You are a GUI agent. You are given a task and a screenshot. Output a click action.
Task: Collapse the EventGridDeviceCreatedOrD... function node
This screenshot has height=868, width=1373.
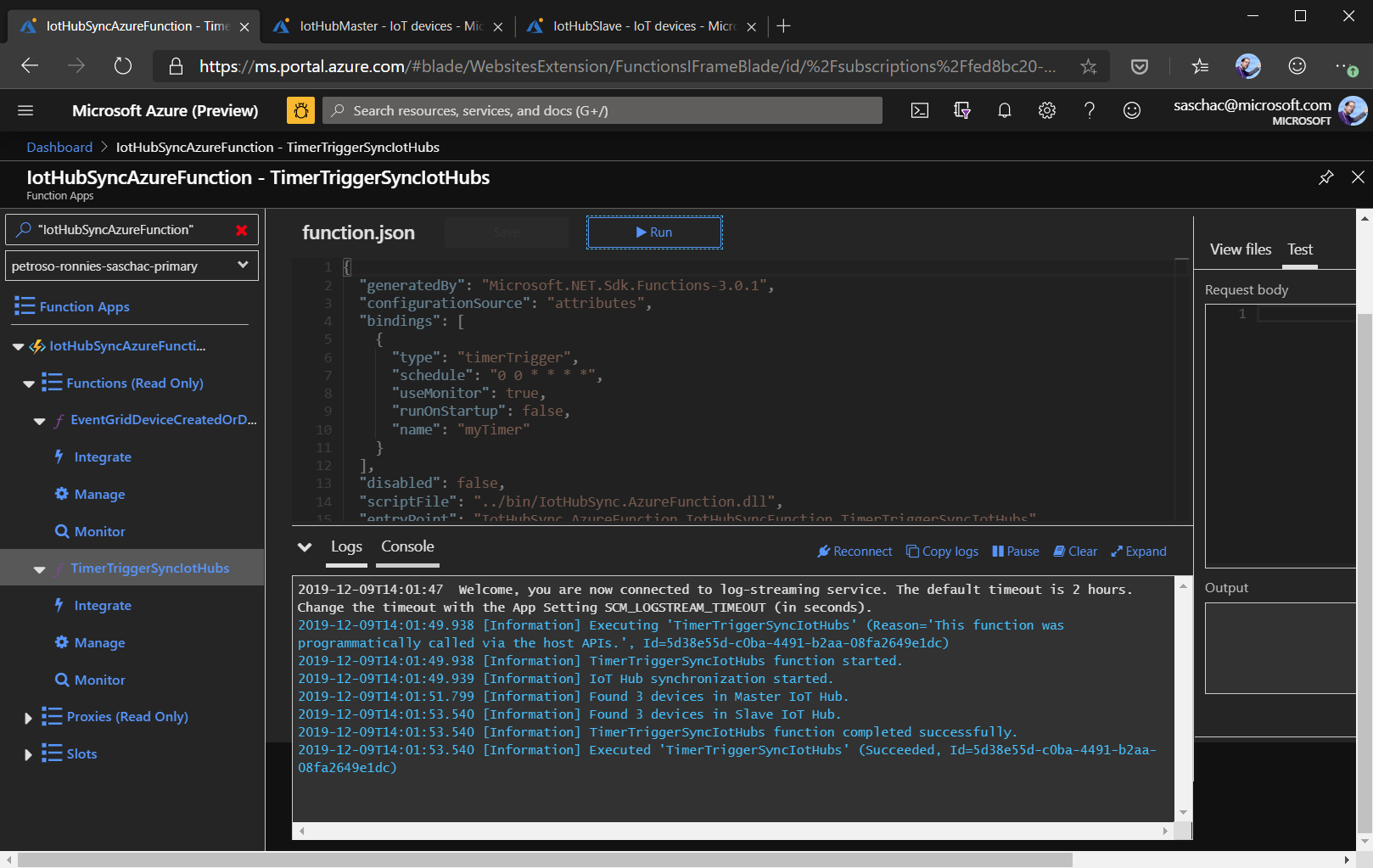coord(39,421)
